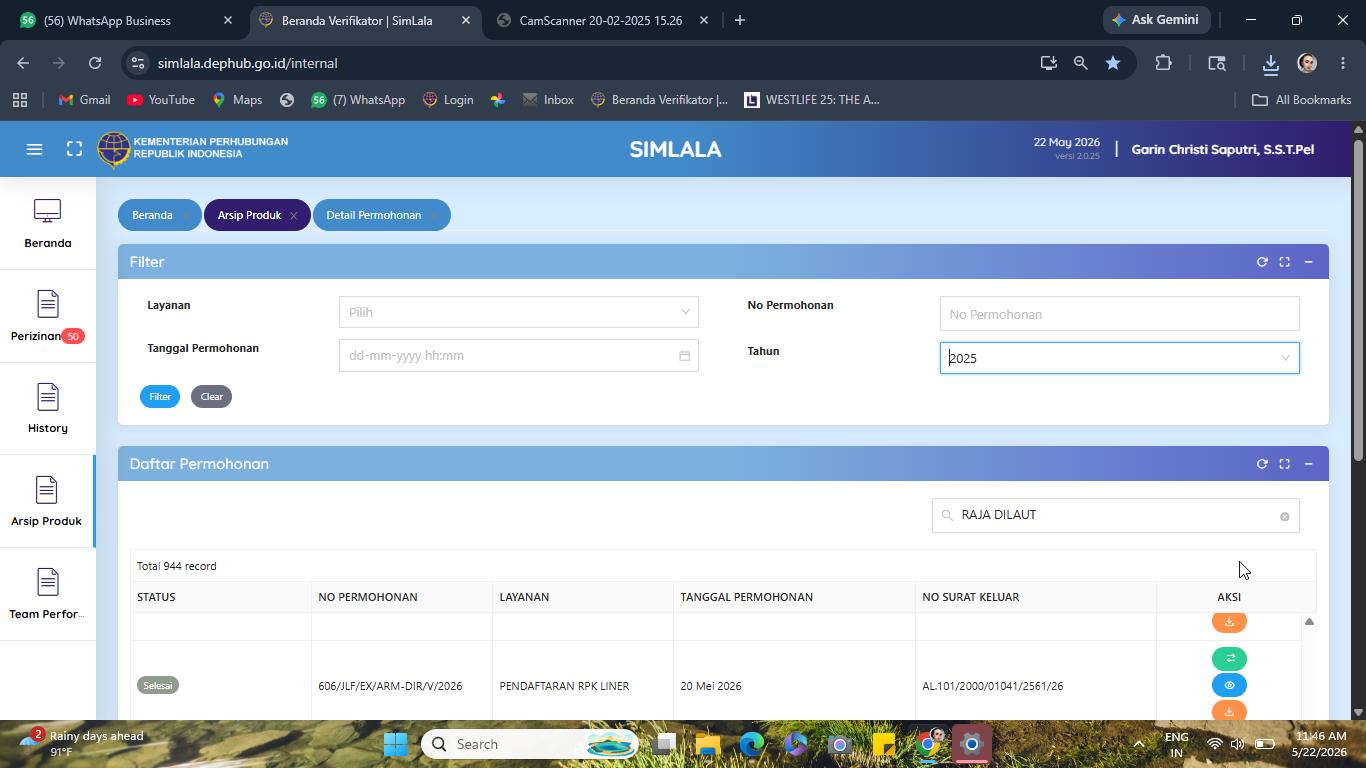The width and height of the screenshot is (1366, 768).
Task: Collapse the Filter panel
Action: coord(1308,262)
